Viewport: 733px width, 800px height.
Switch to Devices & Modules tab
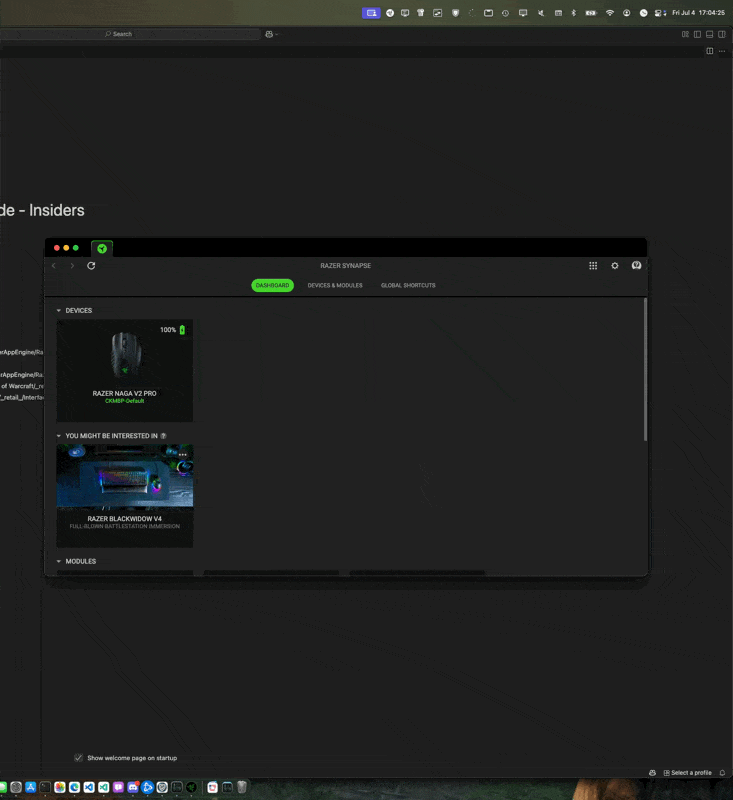(335, 285)
